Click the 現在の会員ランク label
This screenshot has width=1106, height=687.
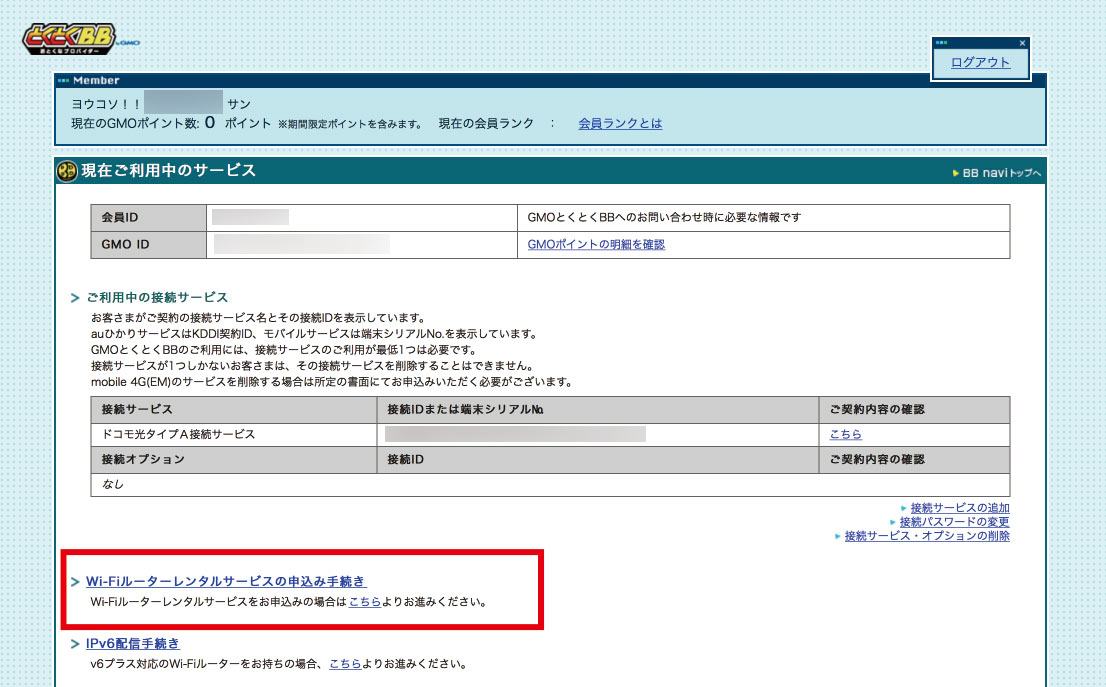tap(486, 123)
